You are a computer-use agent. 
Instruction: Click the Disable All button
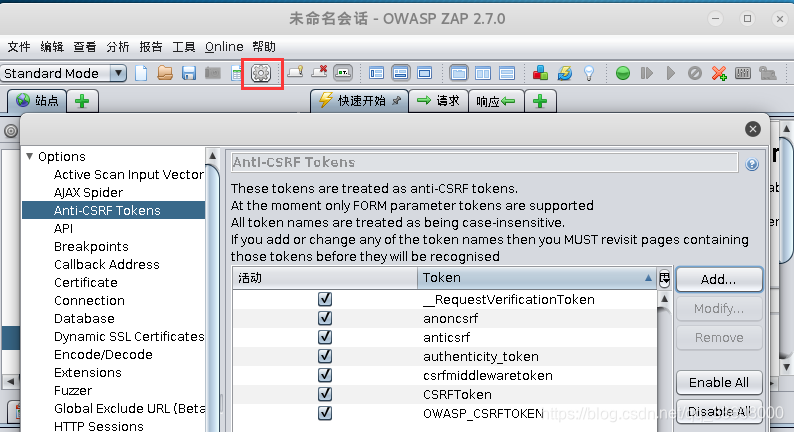click(x=719, y=412)
